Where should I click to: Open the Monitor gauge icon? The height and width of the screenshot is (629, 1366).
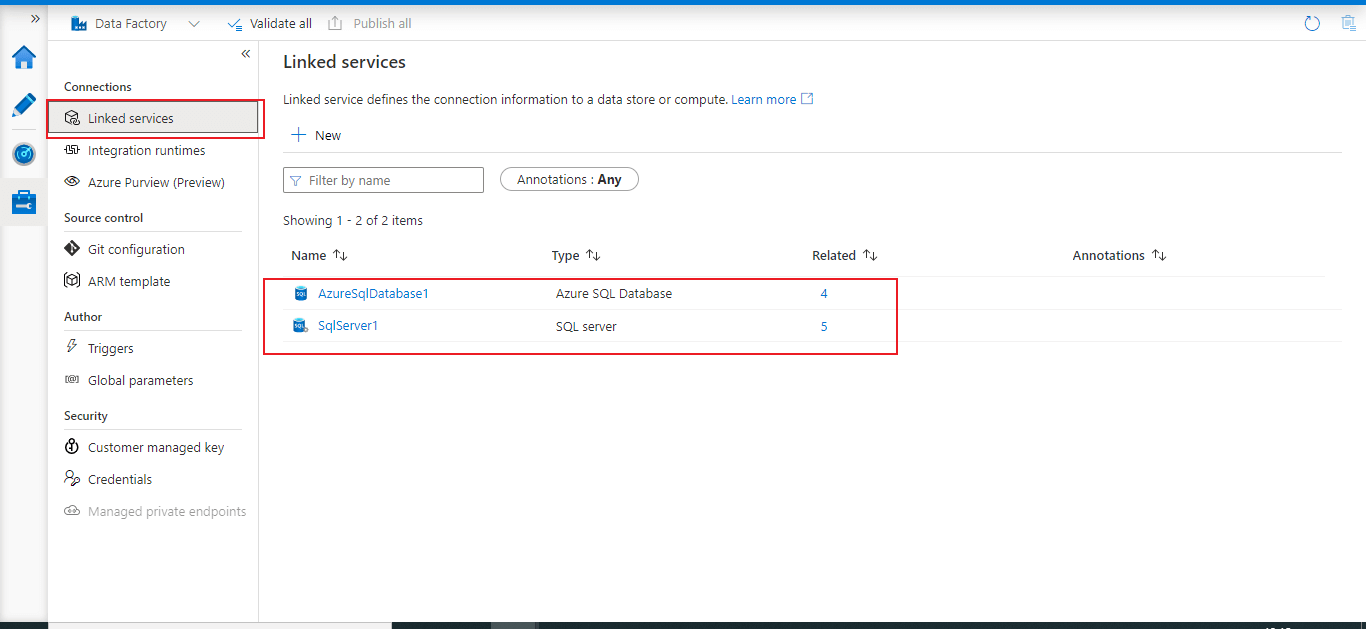tap(24, 154)
